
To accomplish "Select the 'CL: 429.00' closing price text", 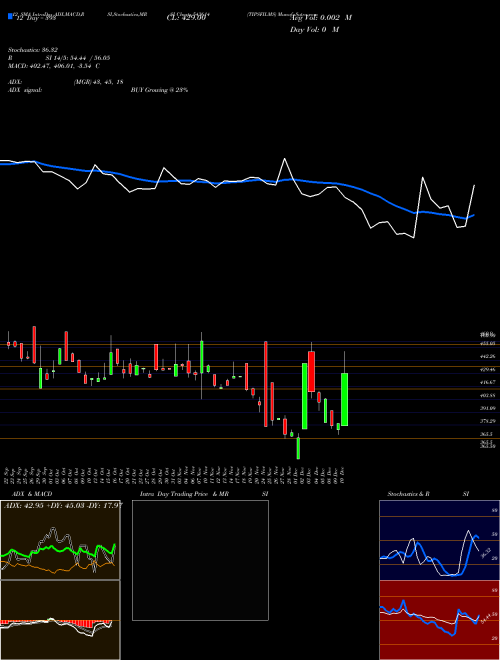I will [186, 18].
